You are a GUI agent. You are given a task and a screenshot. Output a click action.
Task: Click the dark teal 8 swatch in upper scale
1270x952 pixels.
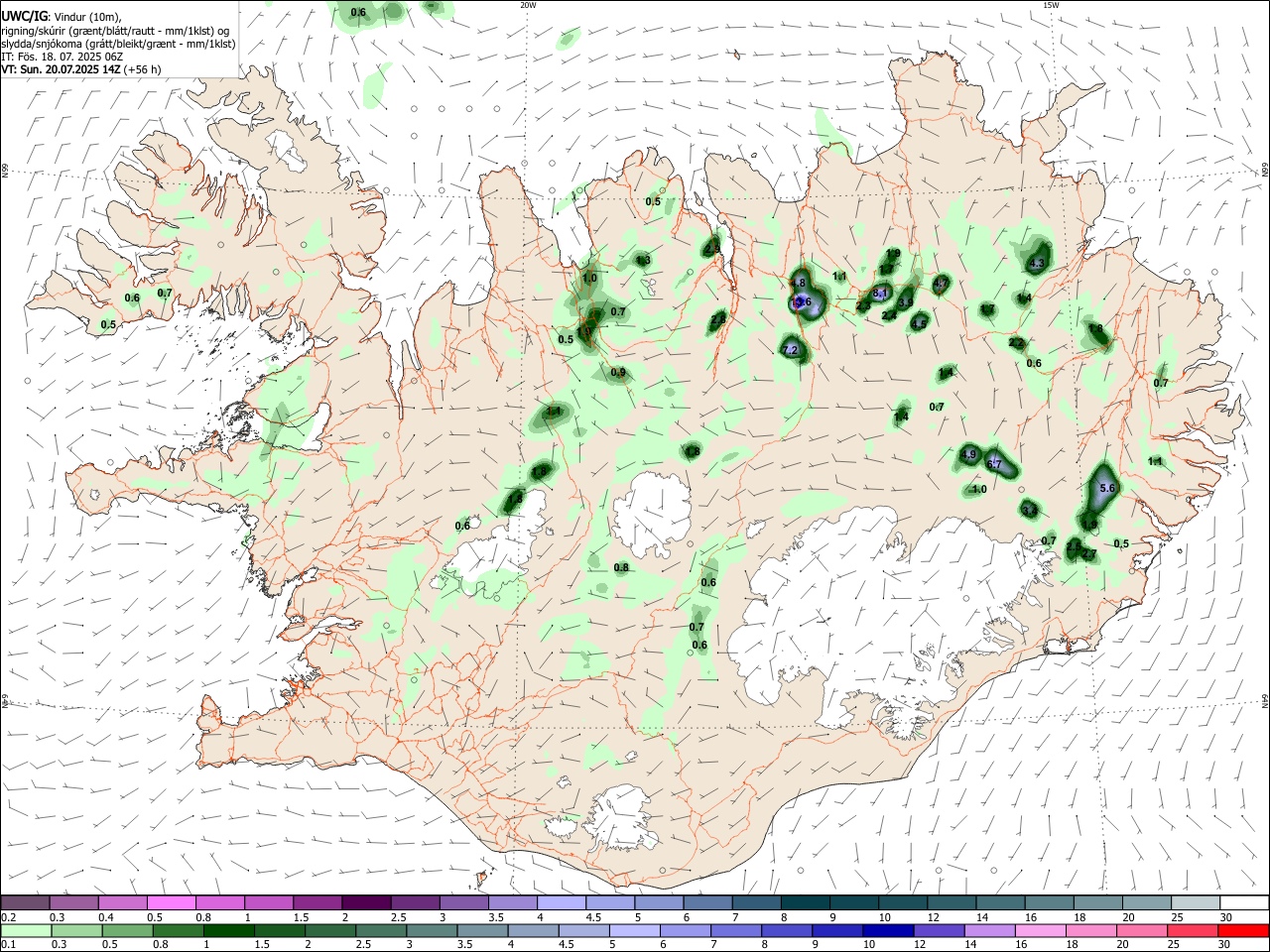804,903
